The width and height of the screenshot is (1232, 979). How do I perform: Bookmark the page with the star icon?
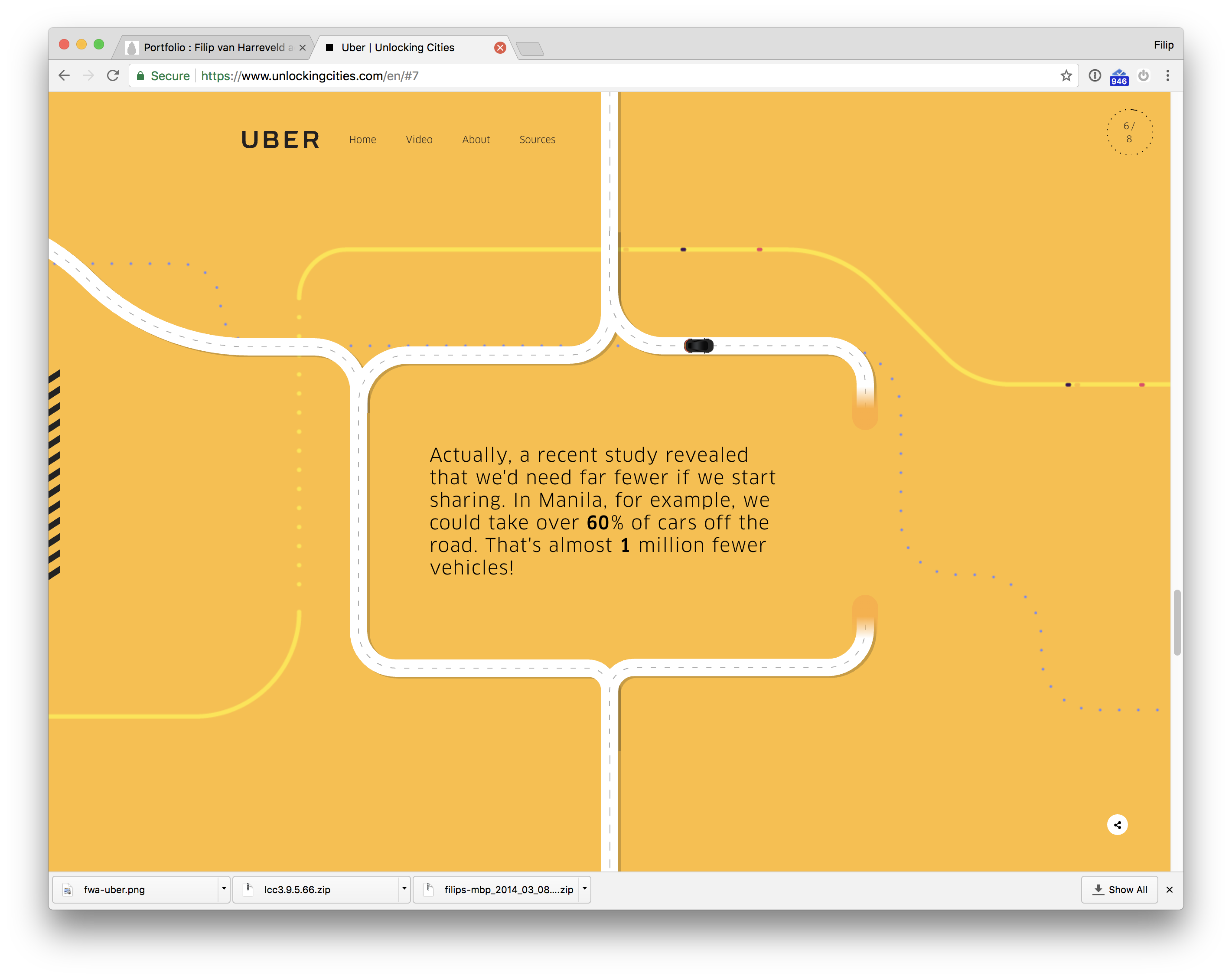point(1066,75)
